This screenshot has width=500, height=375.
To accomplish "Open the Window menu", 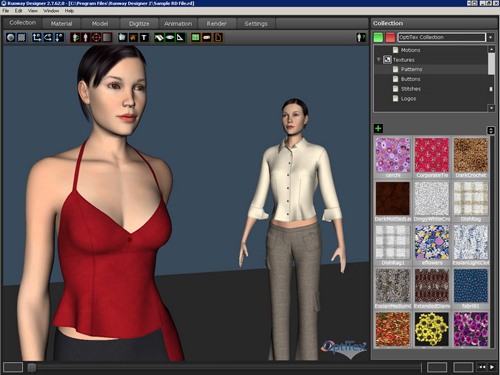I will pyautogui.click(x=51, y=11).
